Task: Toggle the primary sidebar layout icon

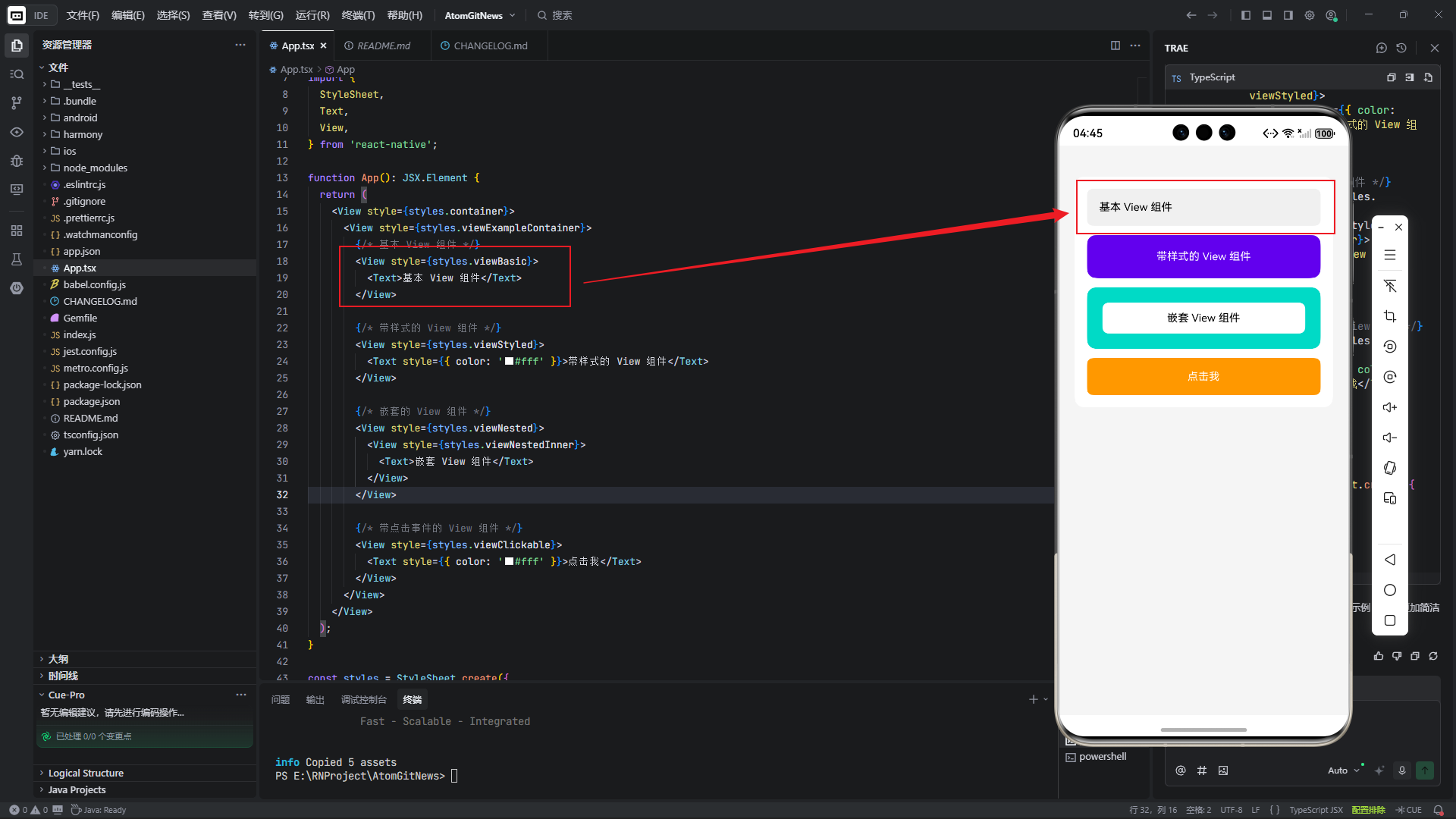Action: tap(1245, 15)
